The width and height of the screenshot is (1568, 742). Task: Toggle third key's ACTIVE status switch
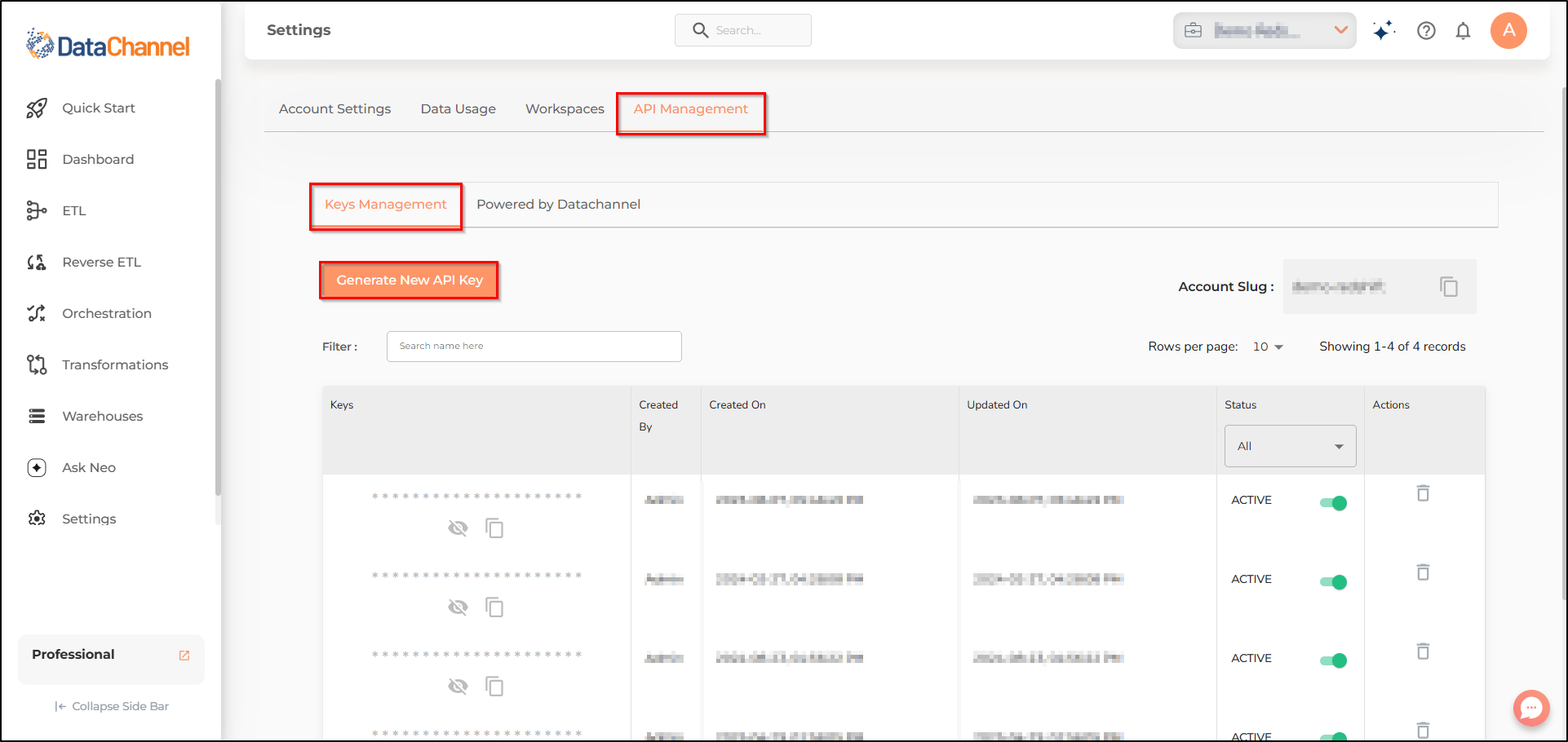1333,660
